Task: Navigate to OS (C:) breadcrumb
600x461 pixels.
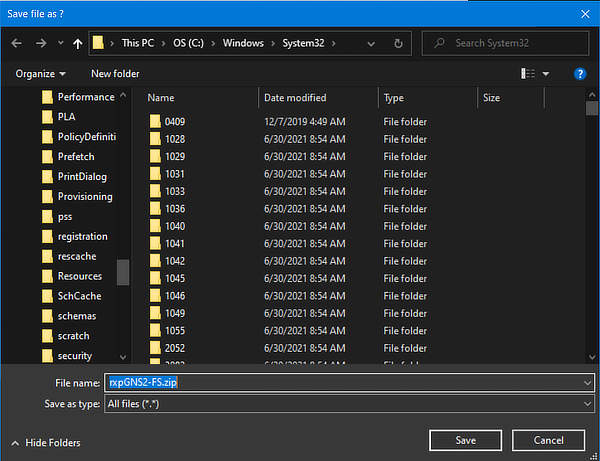Action: 188,43
